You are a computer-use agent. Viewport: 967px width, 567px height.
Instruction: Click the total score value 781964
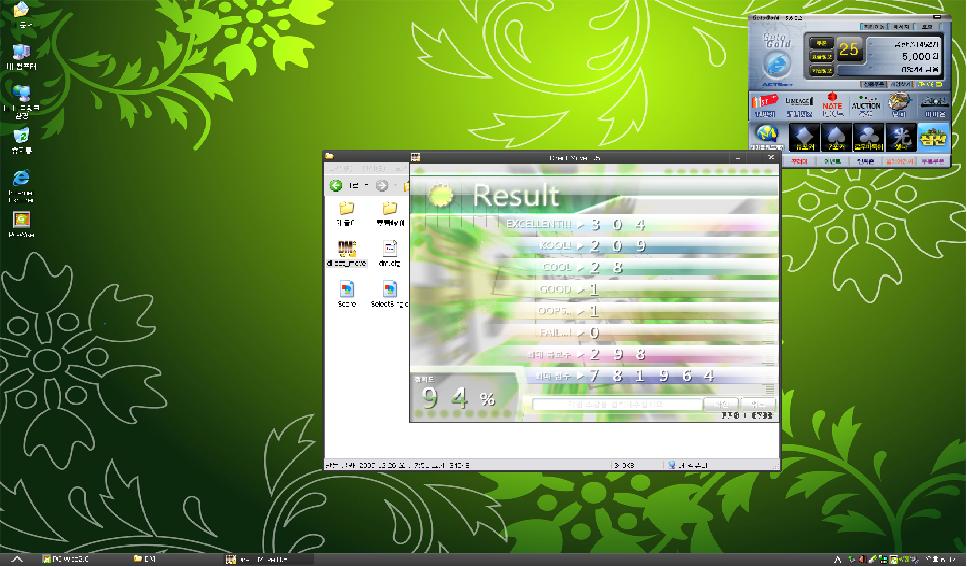(x=652, y=376)
